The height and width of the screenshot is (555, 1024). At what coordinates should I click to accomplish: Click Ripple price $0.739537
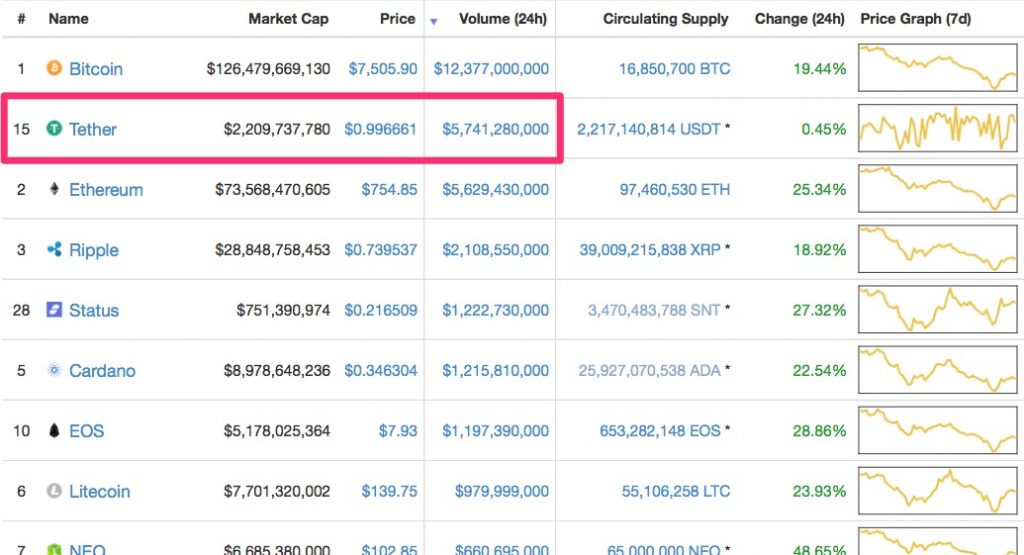tap(381, 250)
